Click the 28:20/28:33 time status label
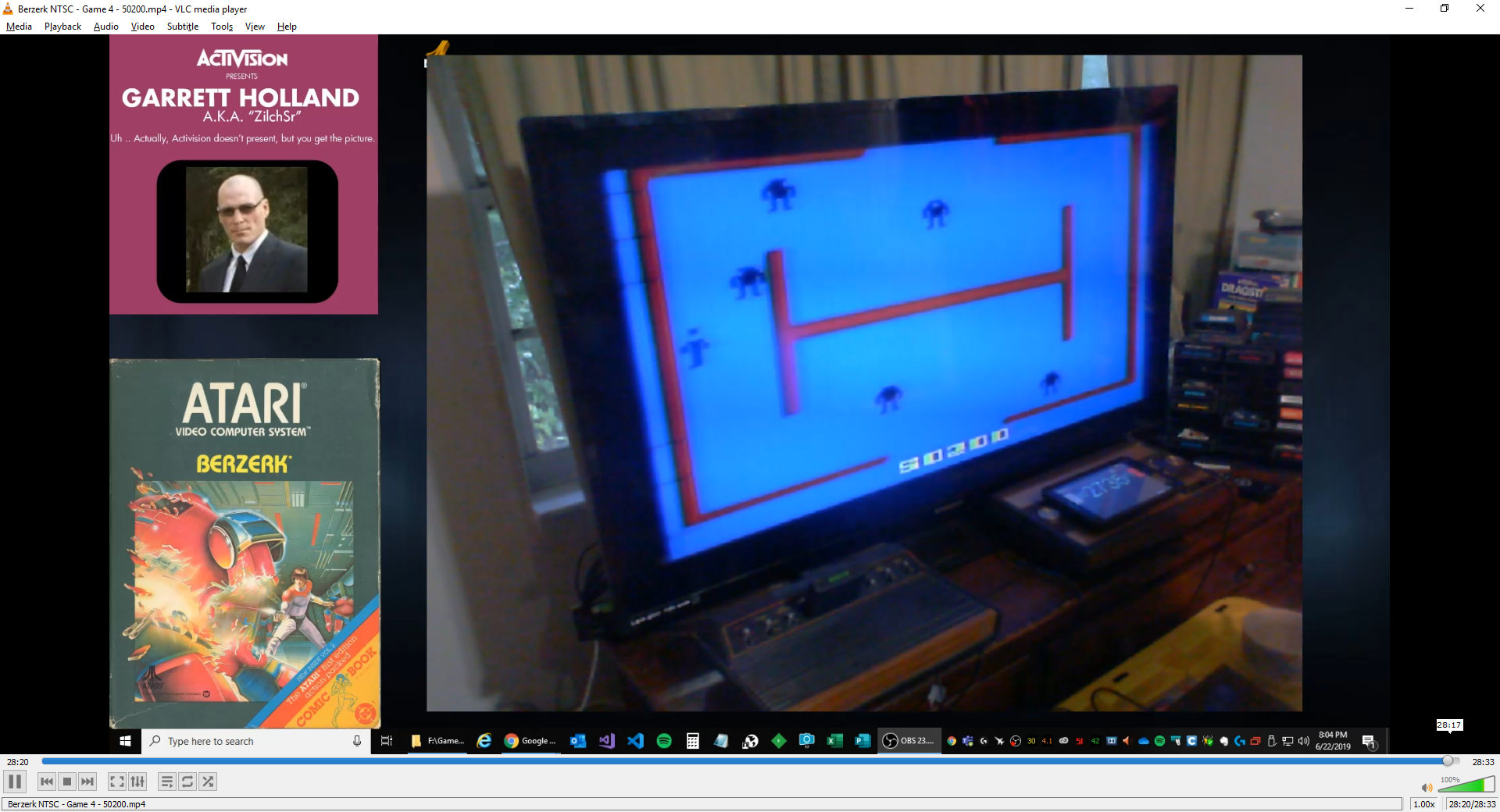 coord(1472,804)
